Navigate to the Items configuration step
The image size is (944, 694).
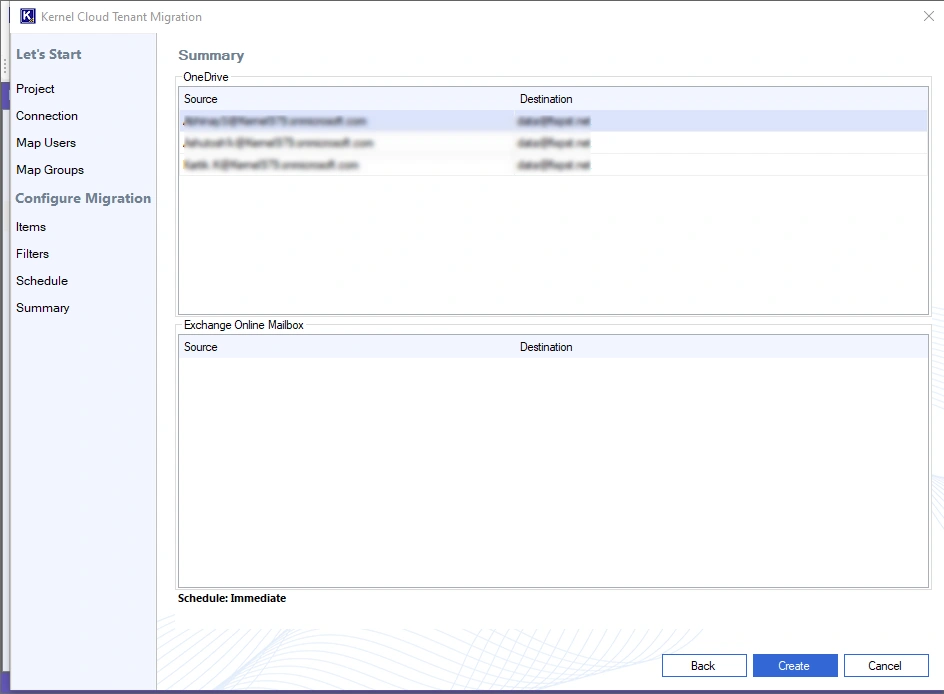(x=31, y=227)
